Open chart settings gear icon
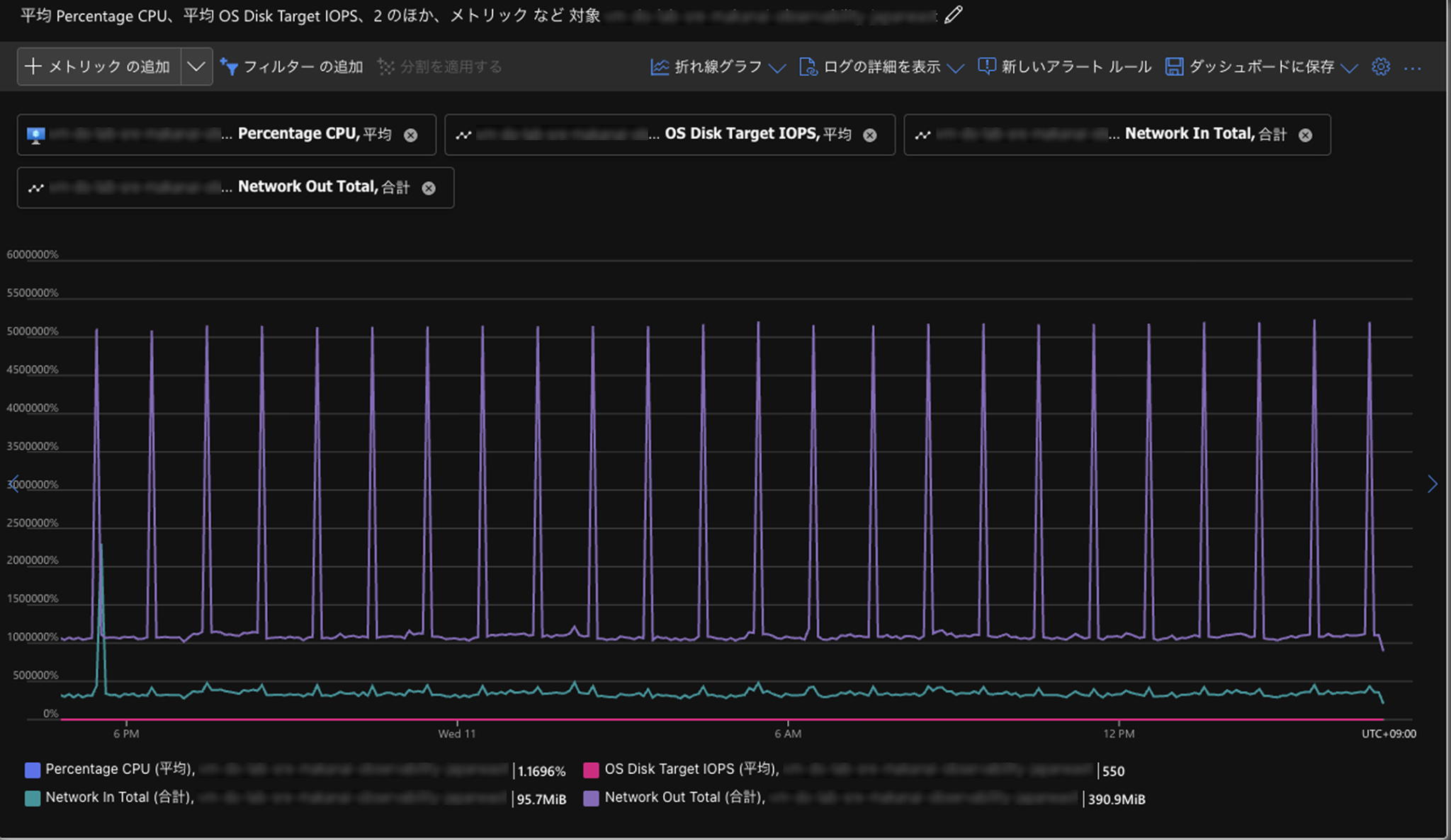Viewport: 1451px width, 840px height. click(x=1380, y=67)
